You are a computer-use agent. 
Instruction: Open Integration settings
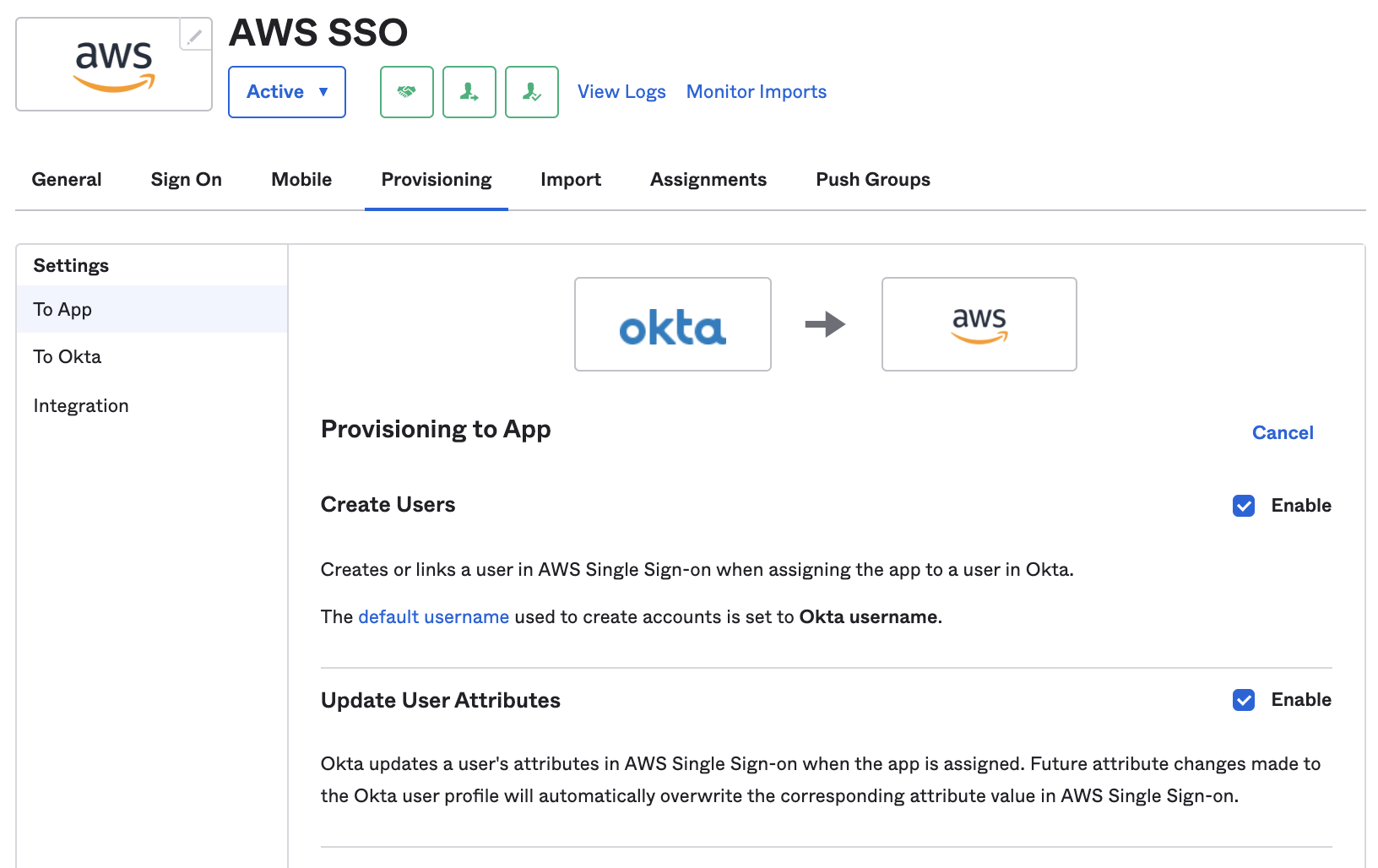80,405
